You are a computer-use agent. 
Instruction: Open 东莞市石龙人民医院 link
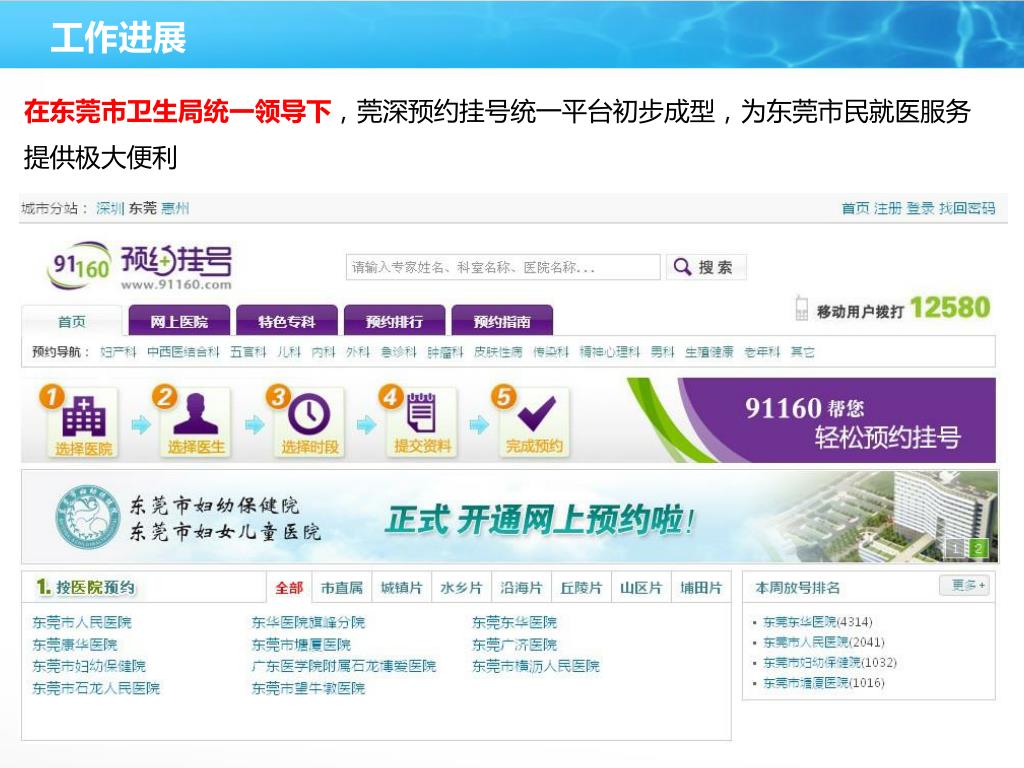(96, 688)
